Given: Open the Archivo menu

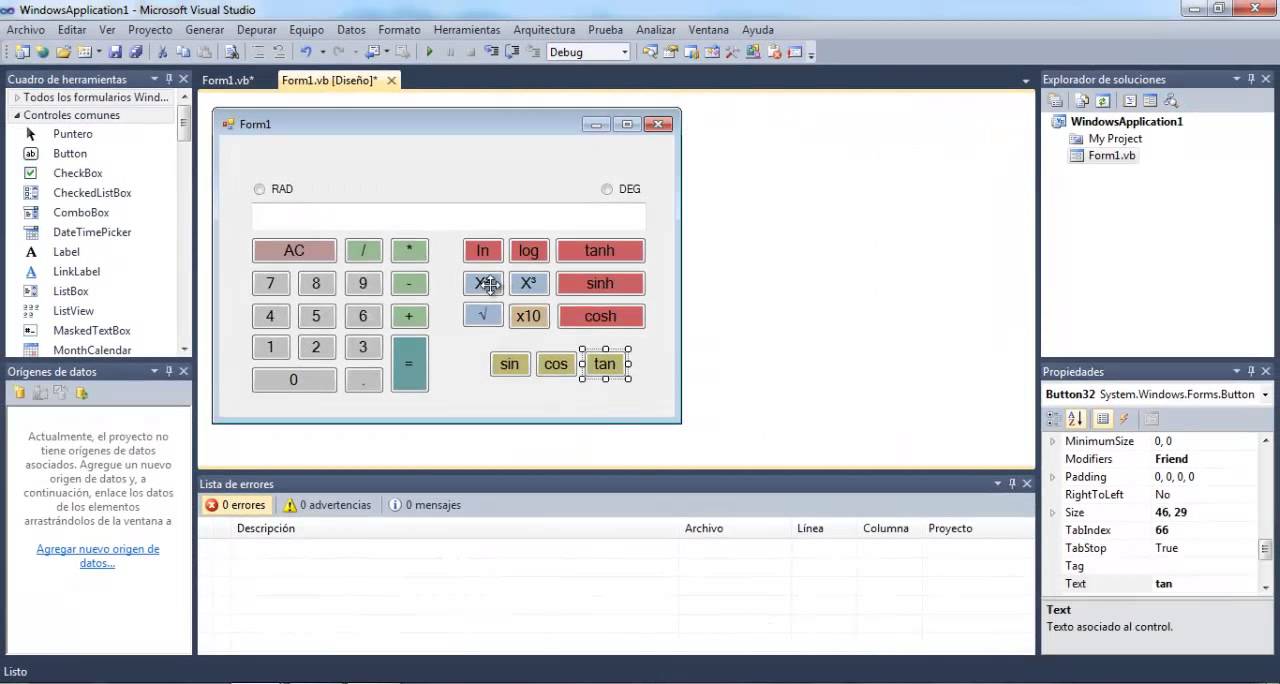Looking at the screenshot, I should pyautogui.click(x=26, y=30).
